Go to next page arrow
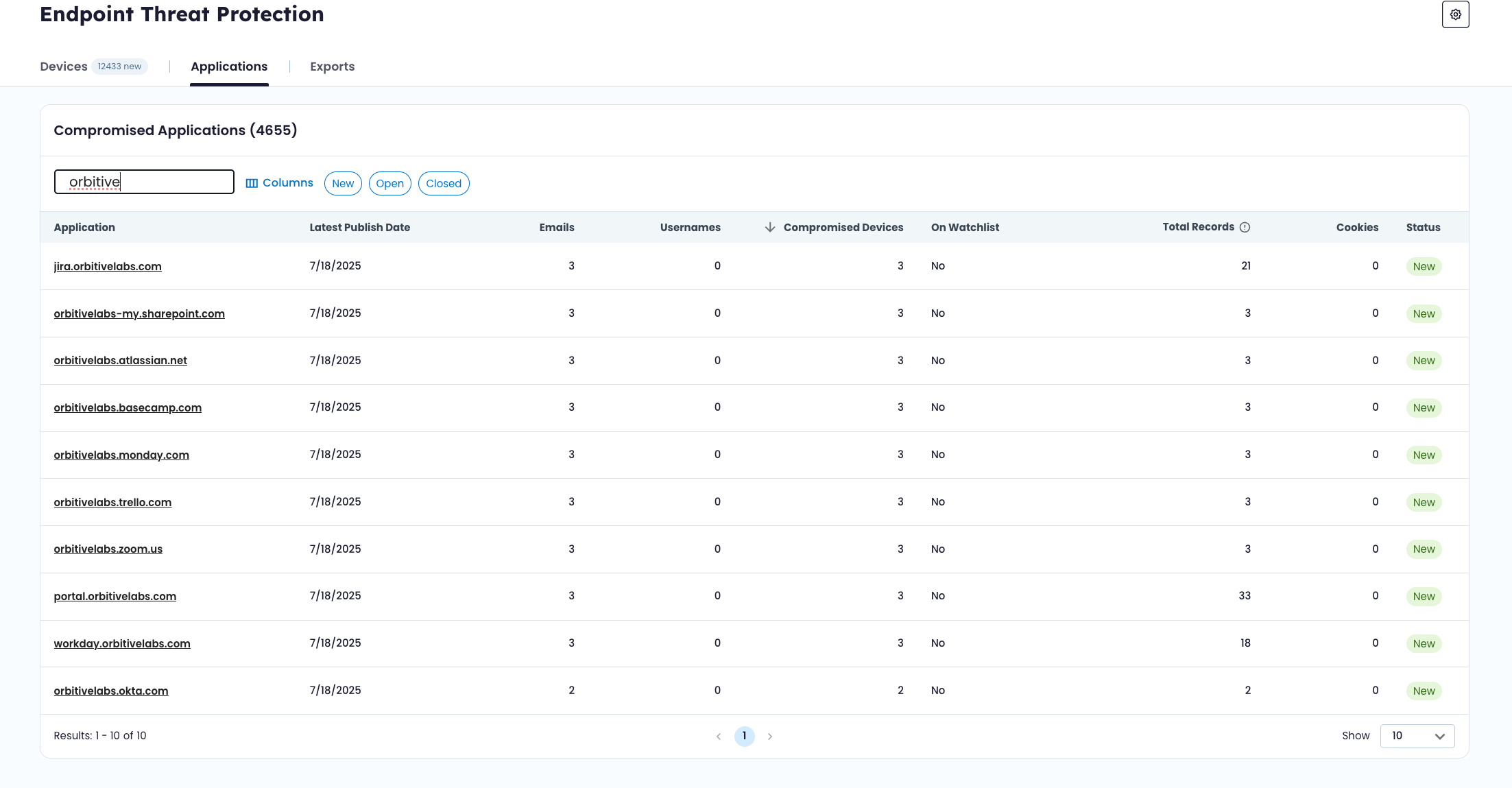This screenshot has height=788, width=1512. point(770,736)
